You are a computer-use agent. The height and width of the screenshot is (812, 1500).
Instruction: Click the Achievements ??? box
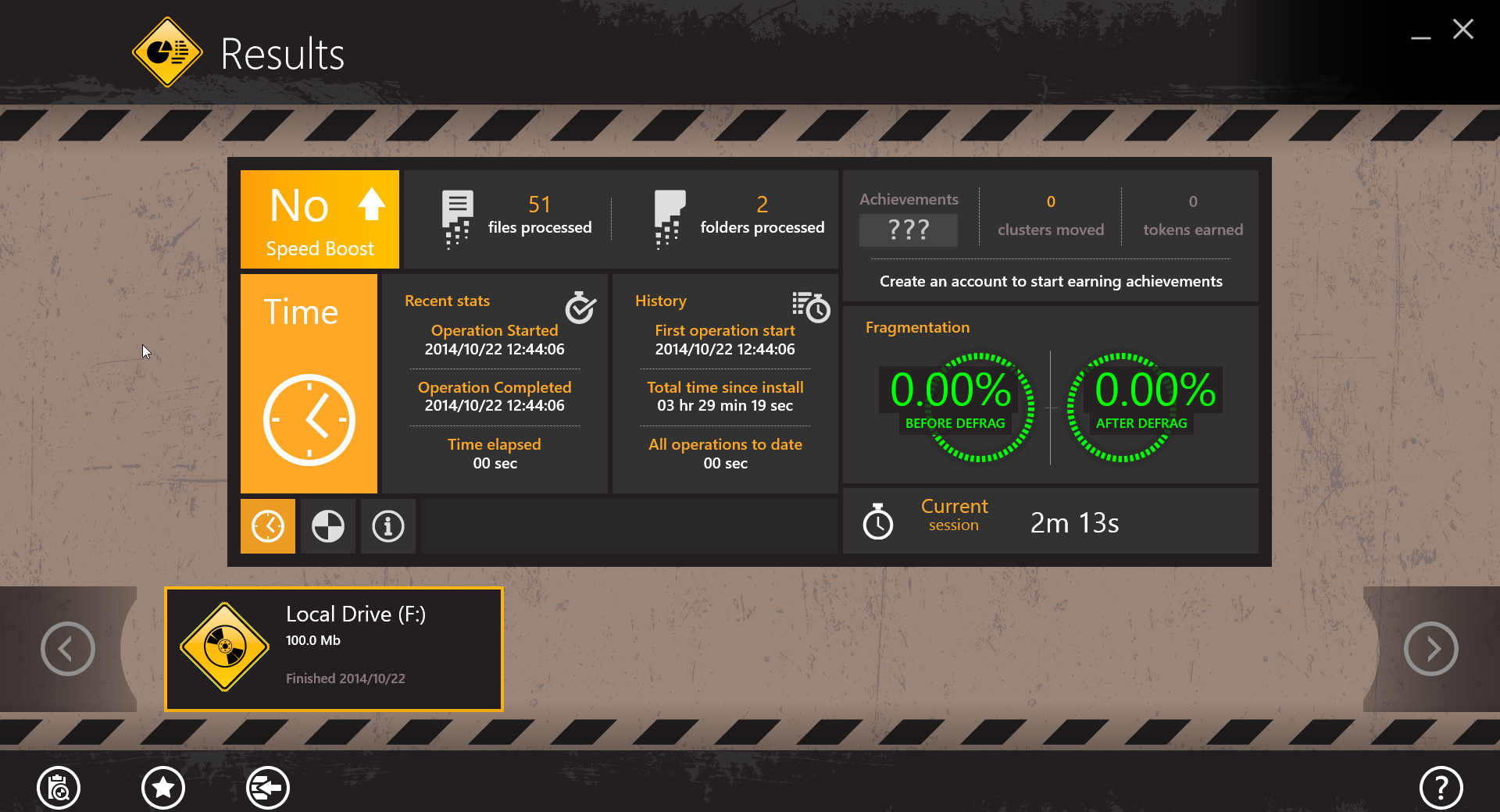pyautogui.click(x=909, y=230)
